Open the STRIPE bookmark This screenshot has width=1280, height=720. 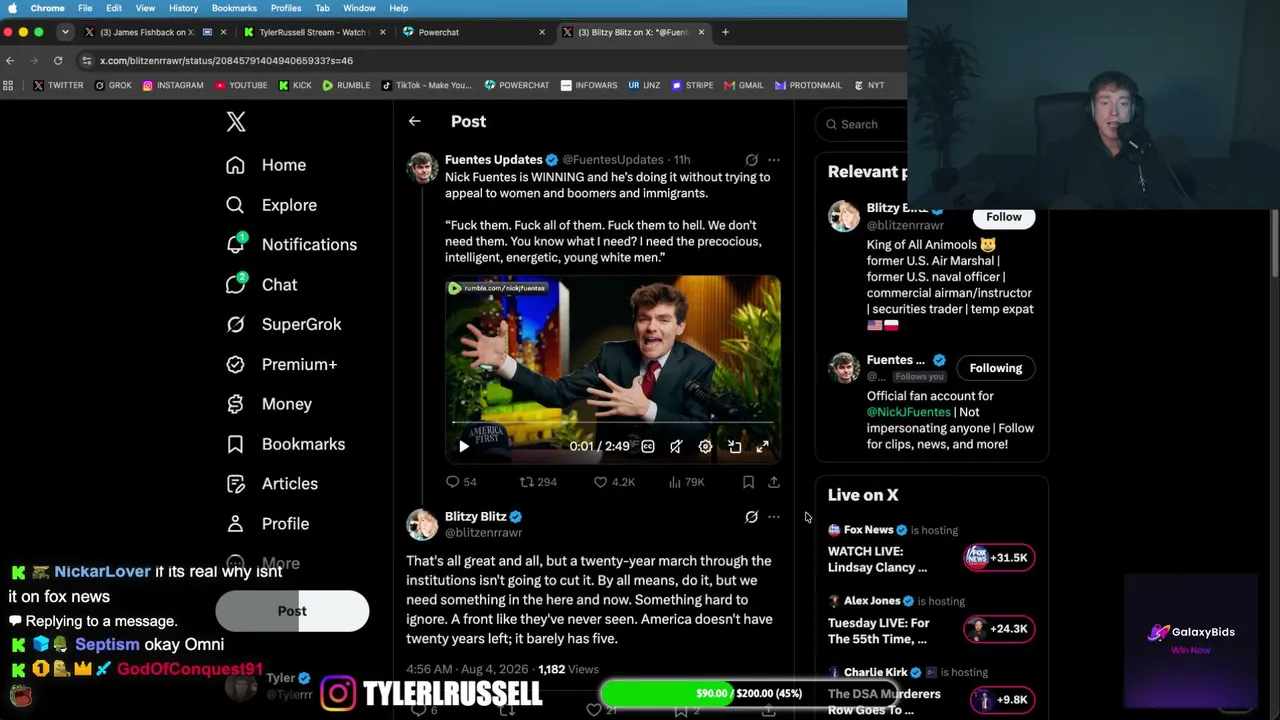(692, 86)
